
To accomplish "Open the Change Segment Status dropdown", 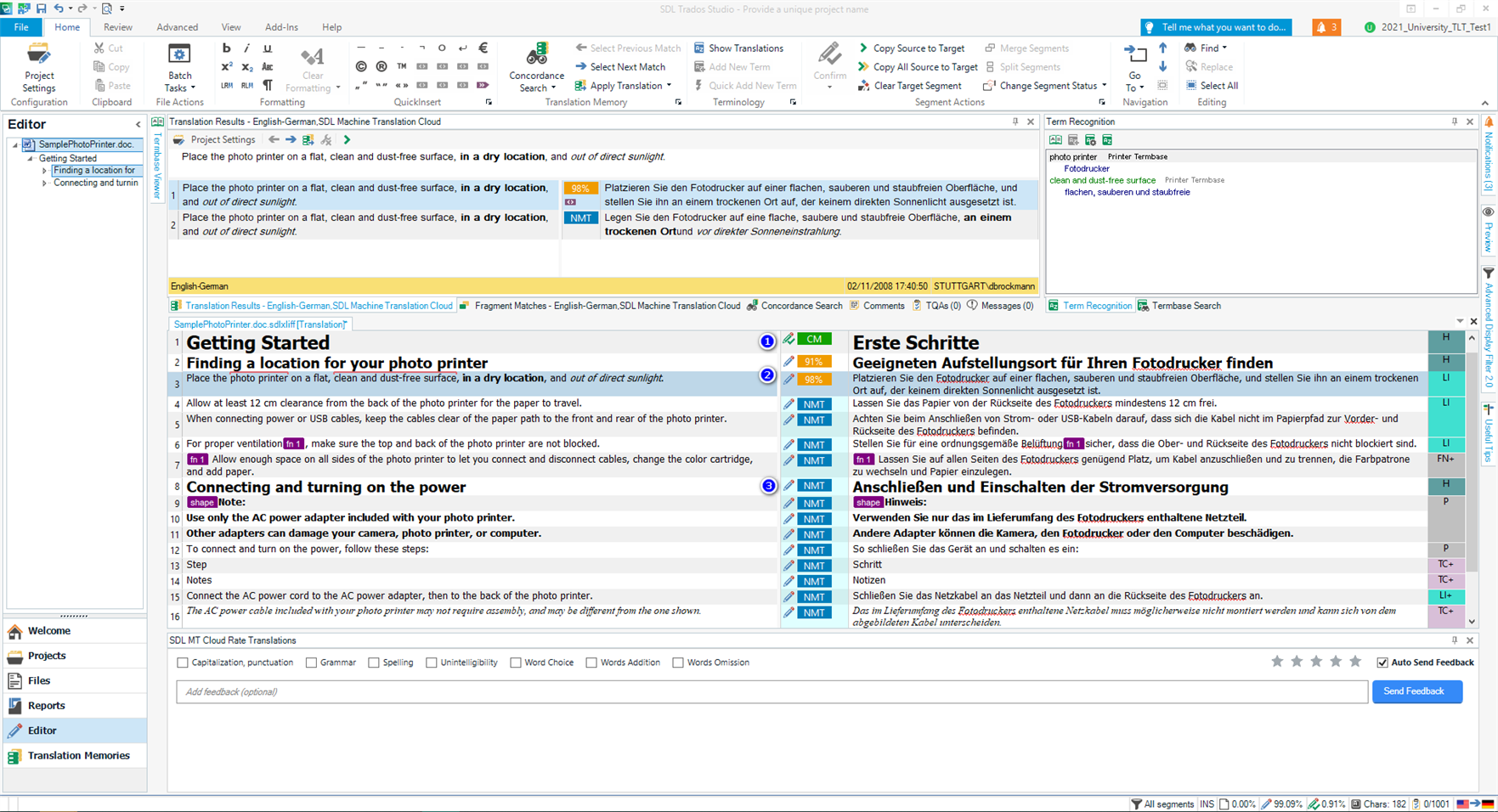I will [1104, 86].
